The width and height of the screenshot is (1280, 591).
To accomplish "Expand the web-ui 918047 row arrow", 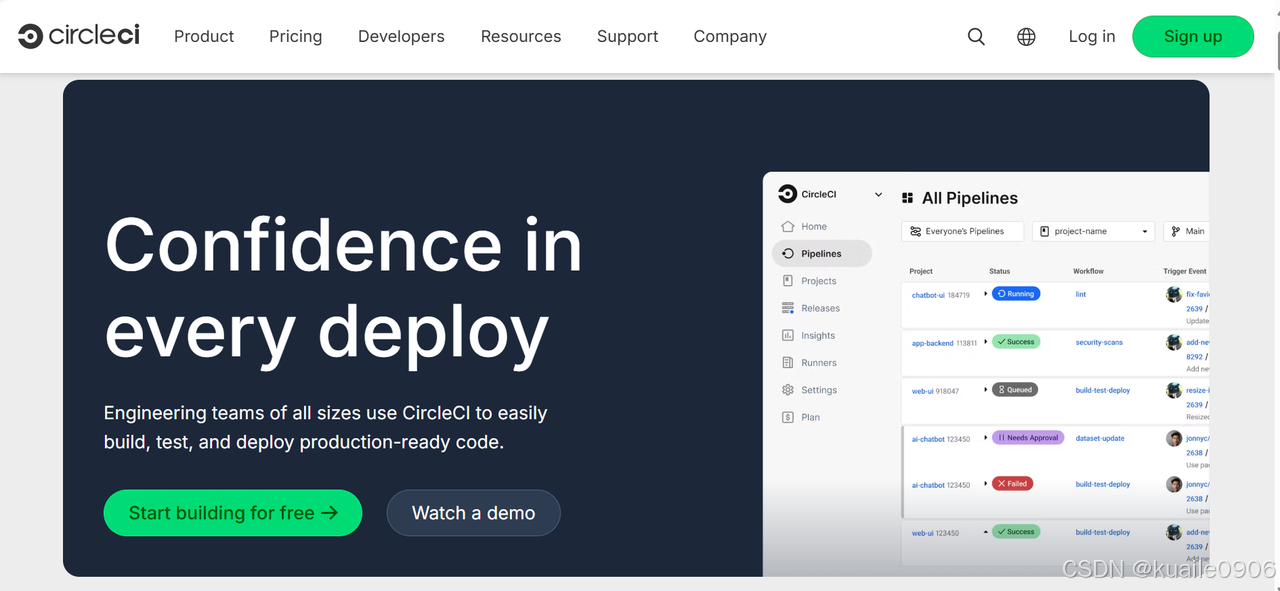I will [x=986, y=390].
